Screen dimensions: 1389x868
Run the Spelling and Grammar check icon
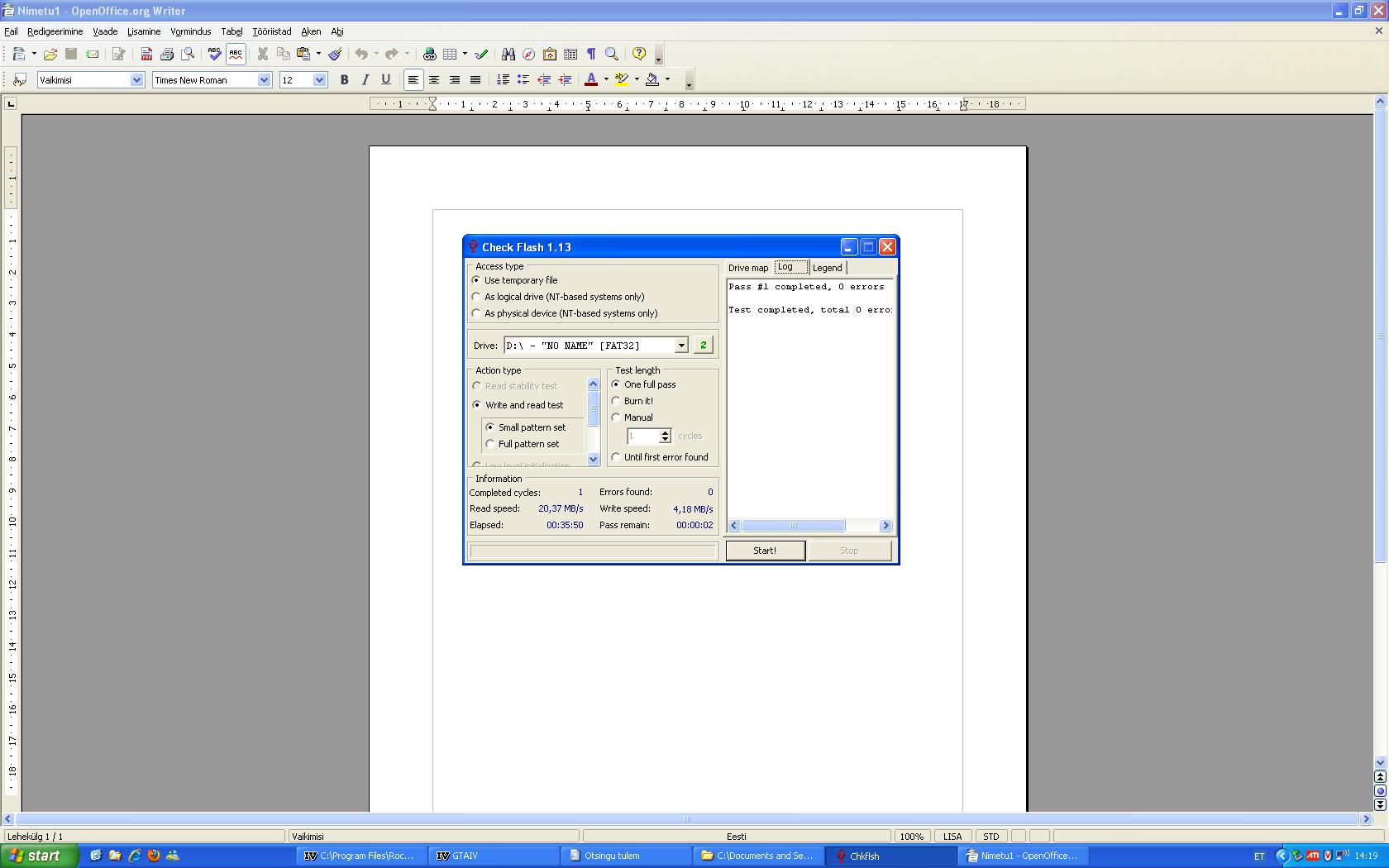point(215,55)
